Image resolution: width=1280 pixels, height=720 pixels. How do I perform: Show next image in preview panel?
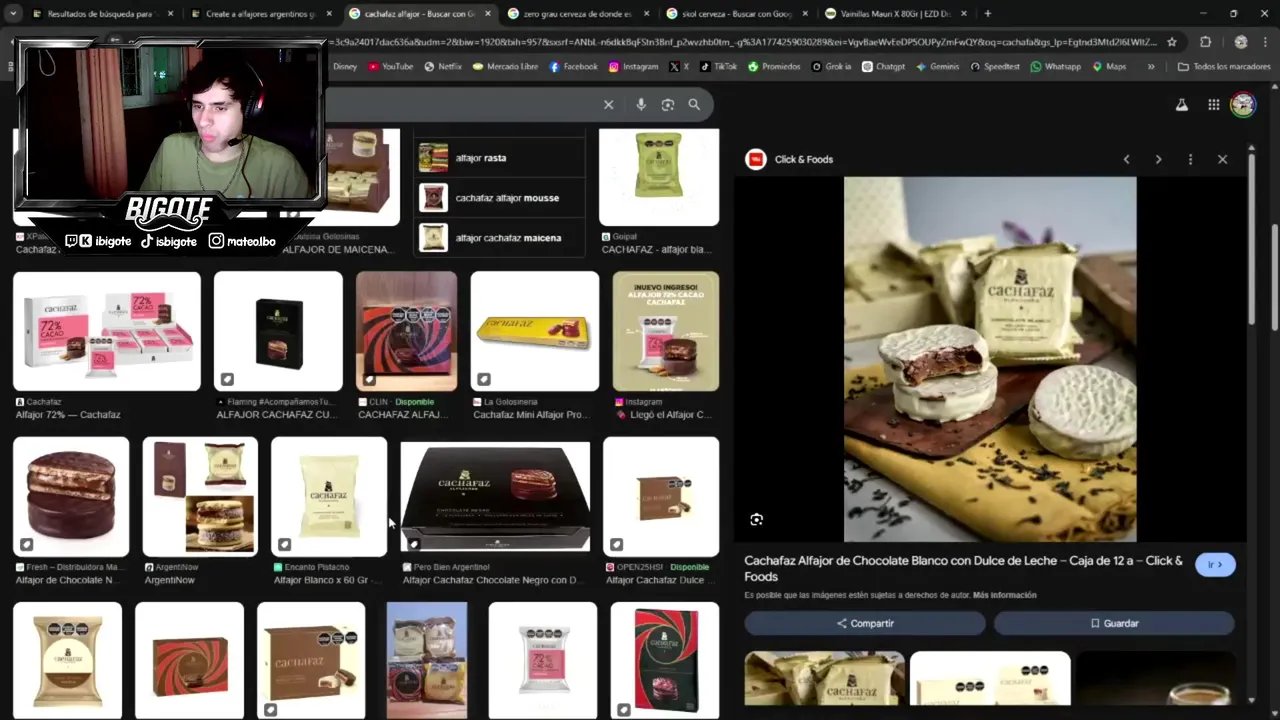point(1158,159)
